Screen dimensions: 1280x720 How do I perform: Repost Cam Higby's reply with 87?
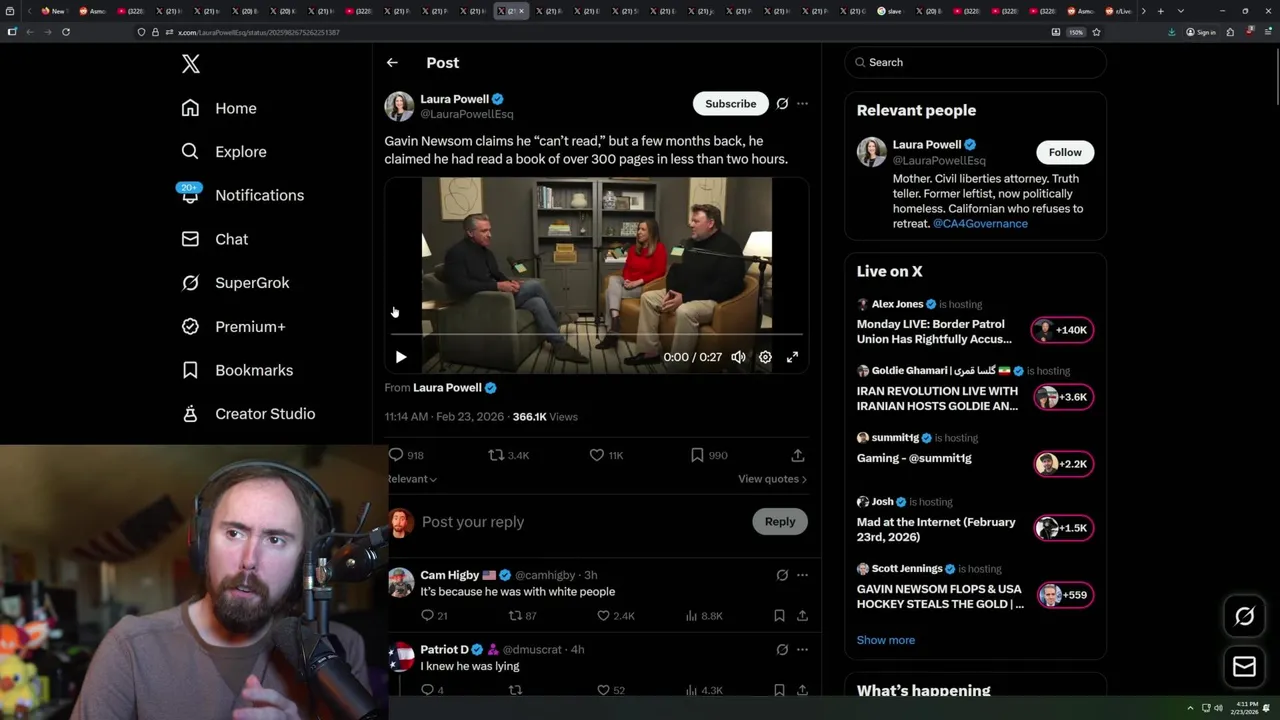click(x=522, y=616)
